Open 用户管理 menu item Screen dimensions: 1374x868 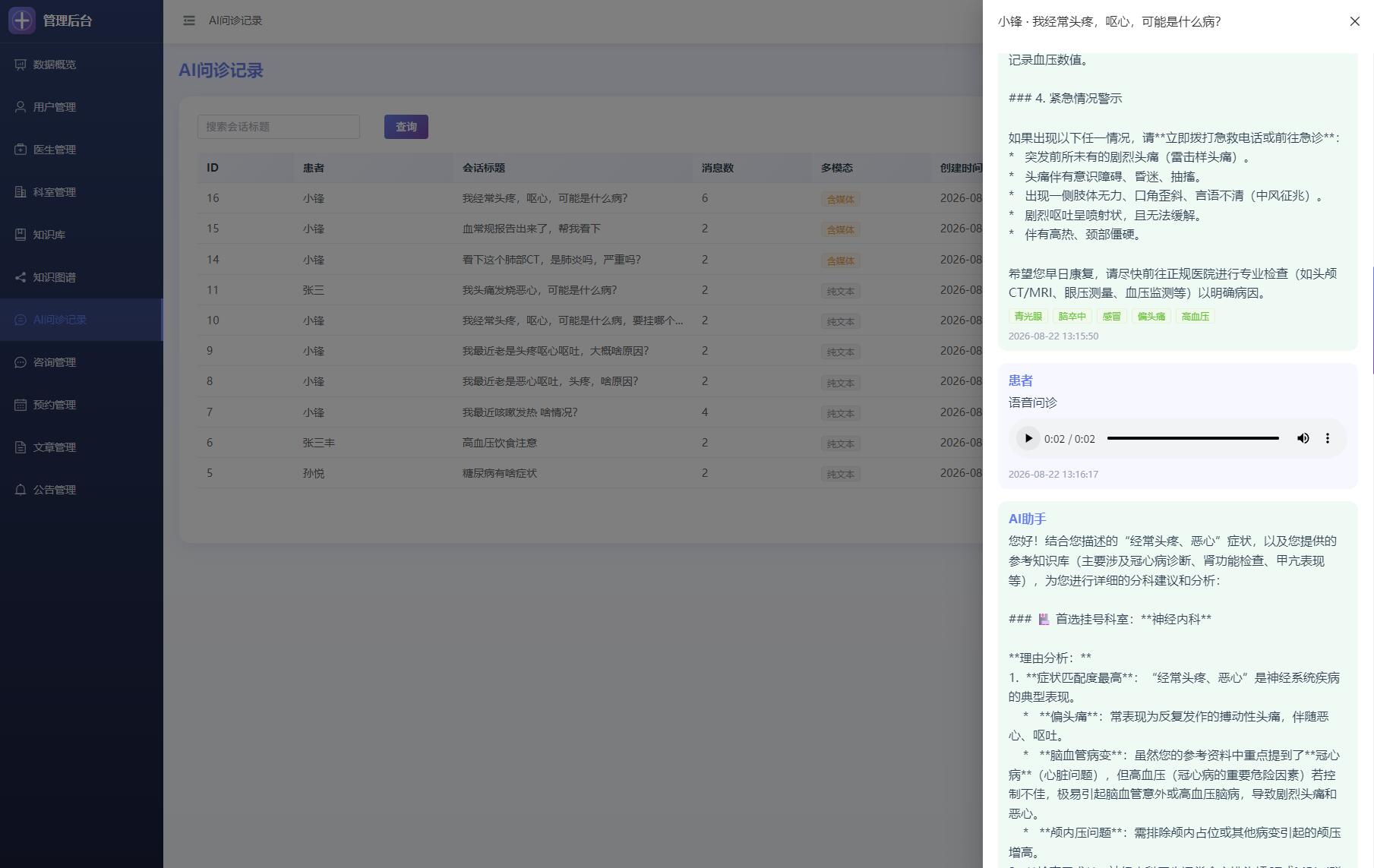pos(81,107)
